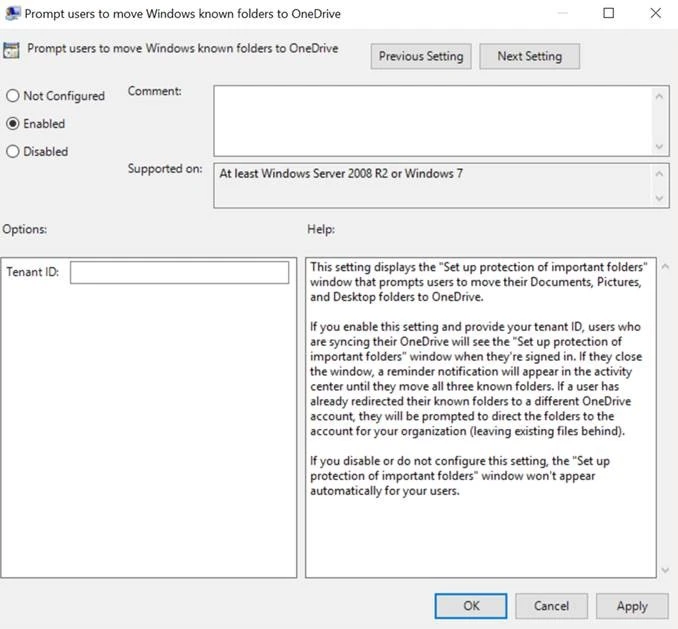Click the Supported on box scroll-up arrow
Image resolution: width=678 pixels, height=629 pixels.
[x=660, y=173]
